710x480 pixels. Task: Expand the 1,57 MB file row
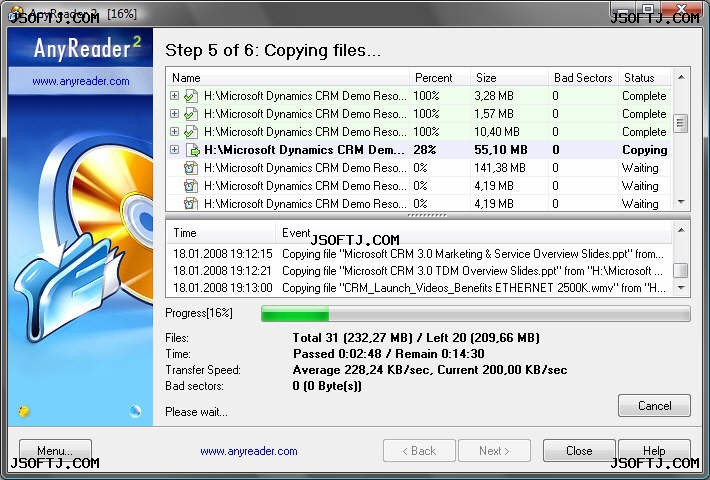pos(174,114)
